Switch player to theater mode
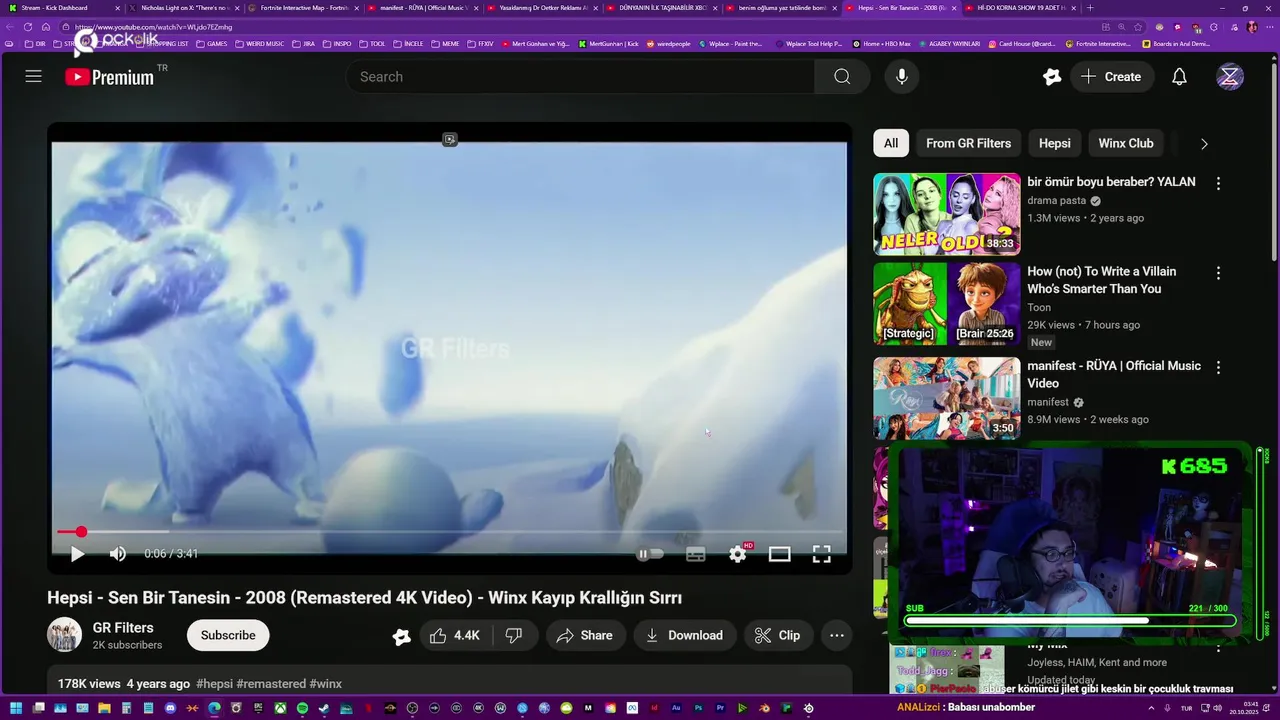The height and width of the screenshot is (720, 1280). pyautogui.click(x=779, y=554)
